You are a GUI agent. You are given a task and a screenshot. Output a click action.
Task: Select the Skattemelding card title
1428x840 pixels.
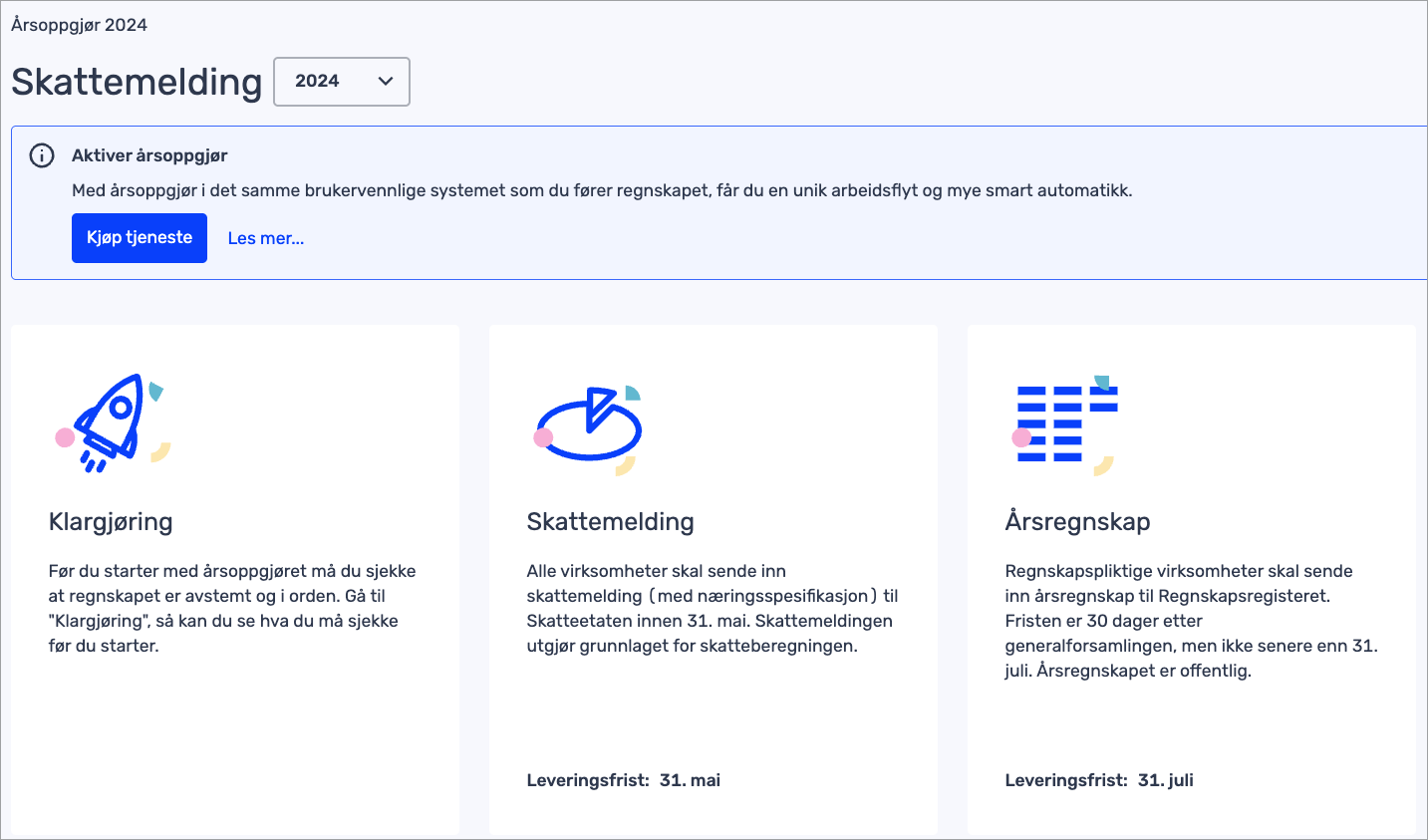click(x=610, y=521)
